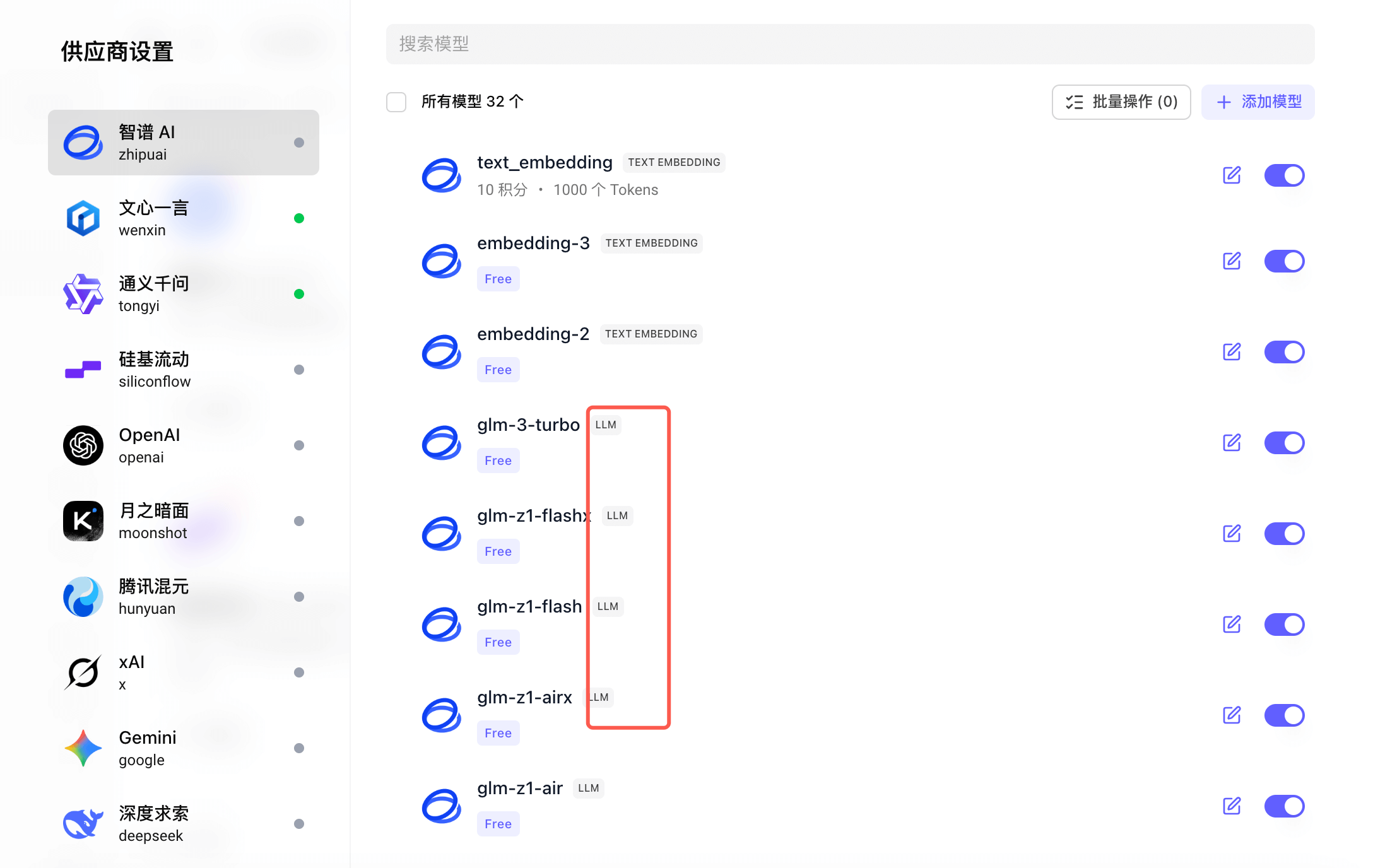Open the 批量操作 batch operations button
The image size is (1373, 868).
1121,102
